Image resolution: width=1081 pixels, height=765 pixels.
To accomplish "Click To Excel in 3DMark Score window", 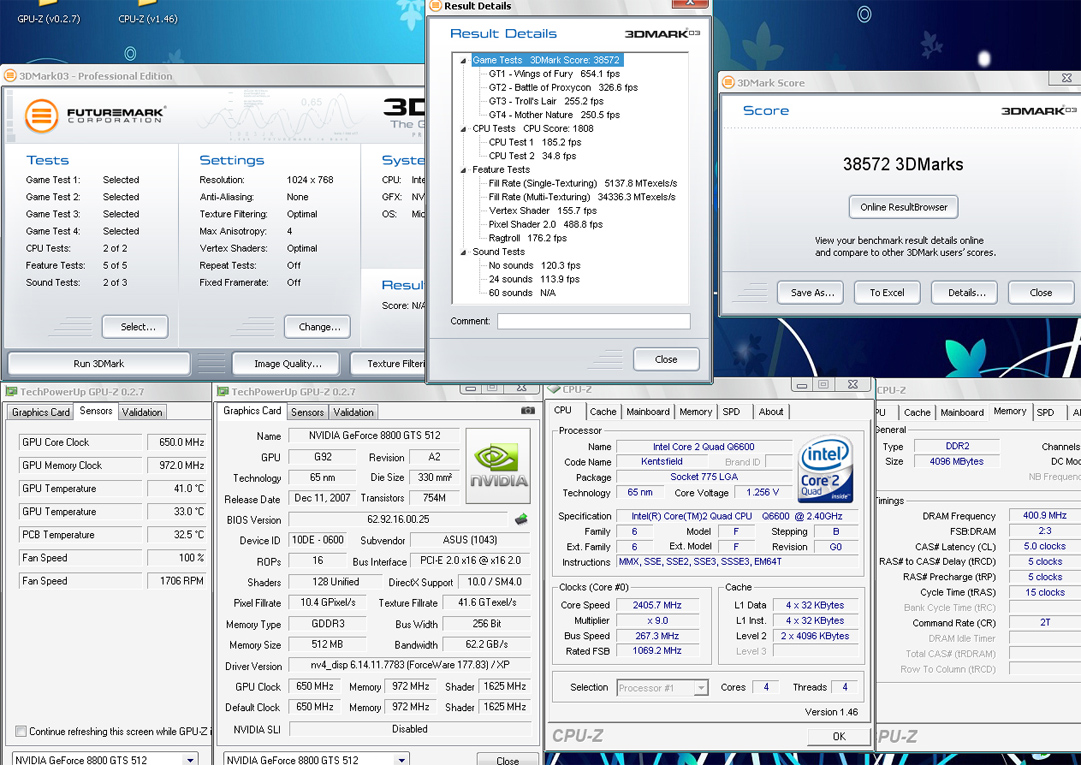I will tap(887, 292).
